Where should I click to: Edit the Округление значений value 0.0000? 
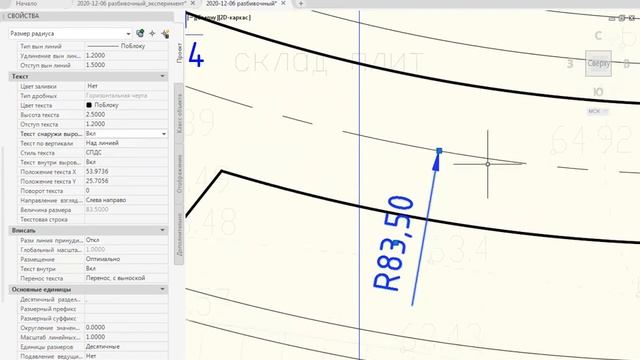click(126, 328)
